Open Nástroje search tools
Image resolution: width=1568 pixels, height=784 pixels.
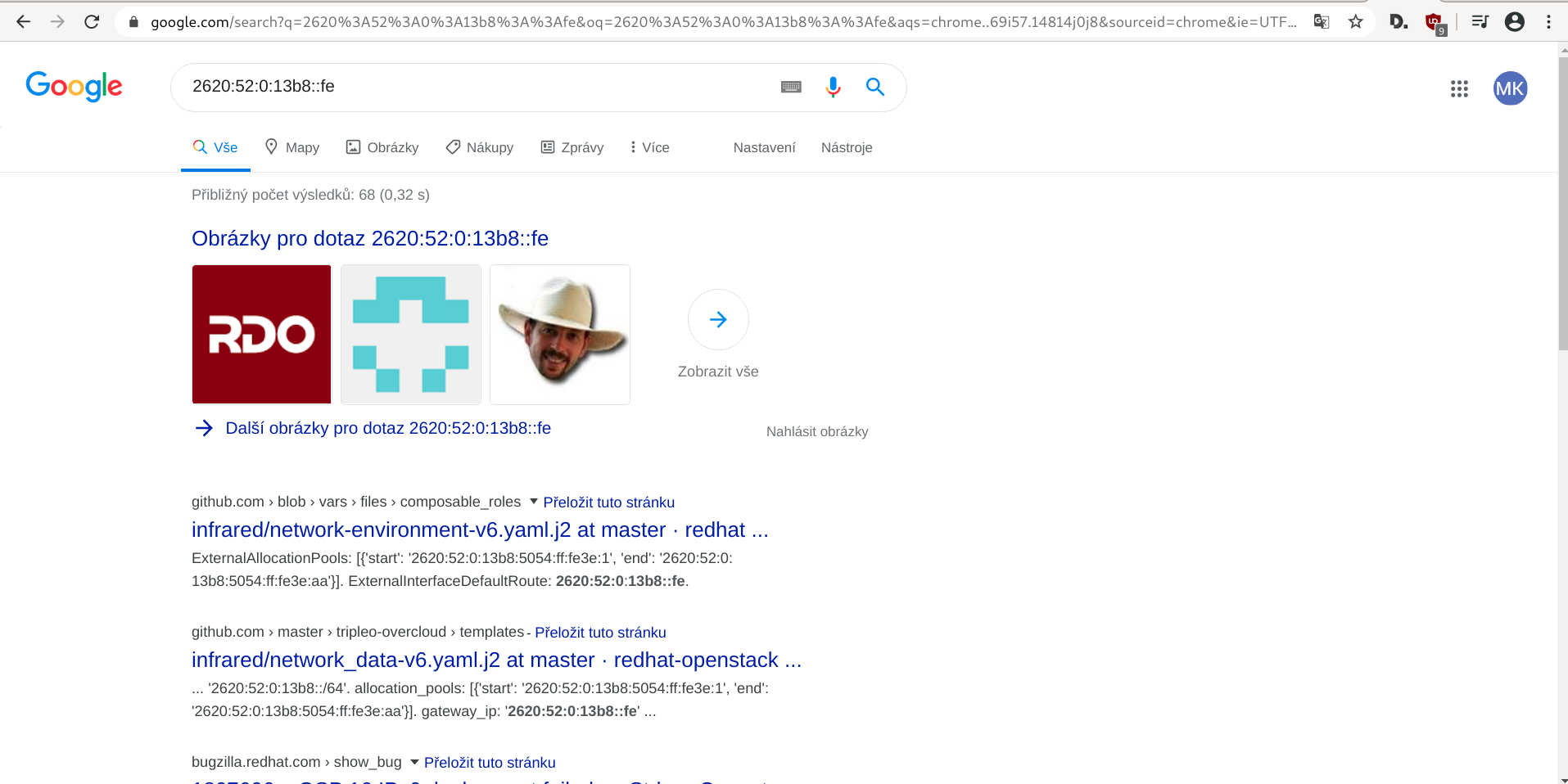click(x=847, y=147)
